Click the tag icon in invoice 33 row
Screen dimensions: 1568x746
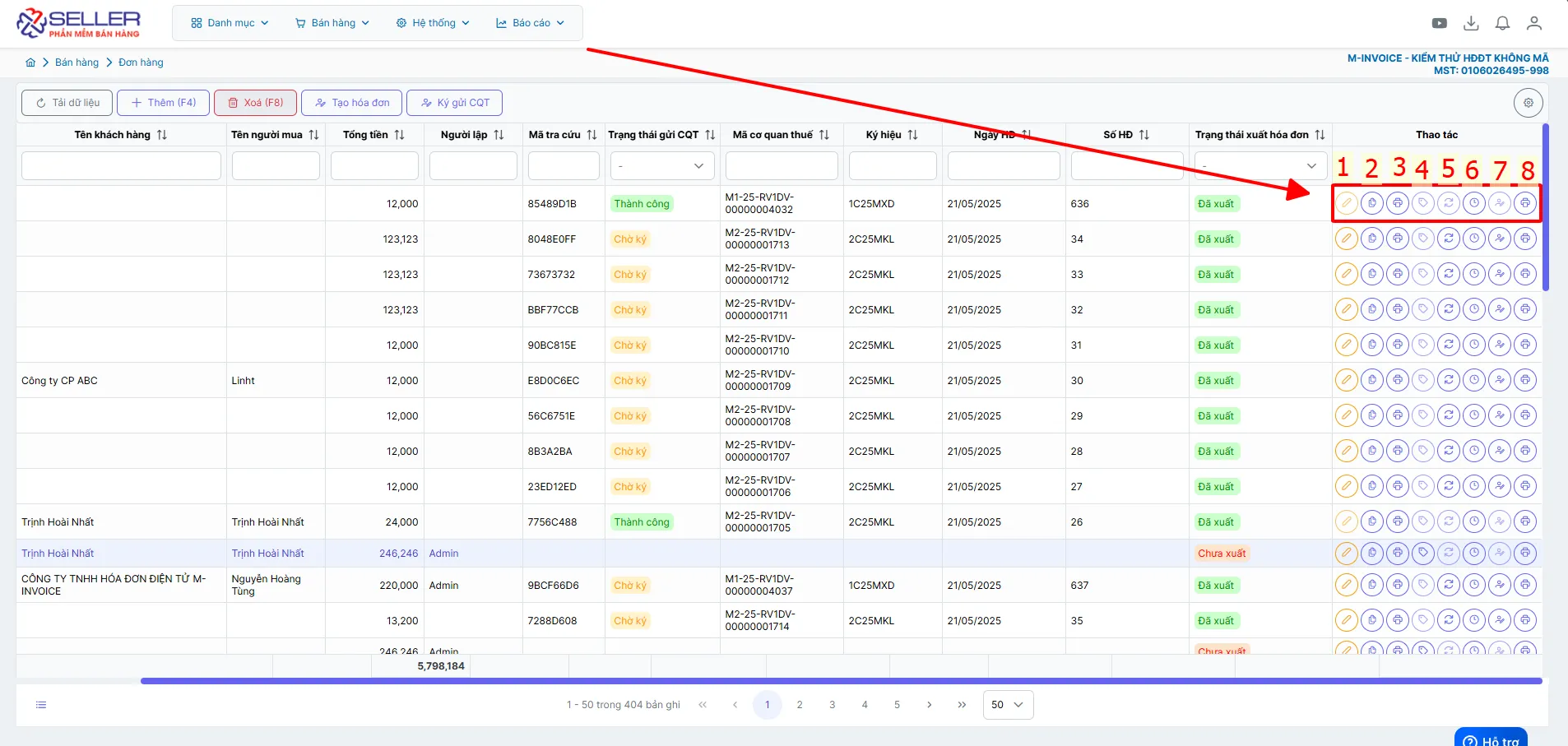[1422, 274]
